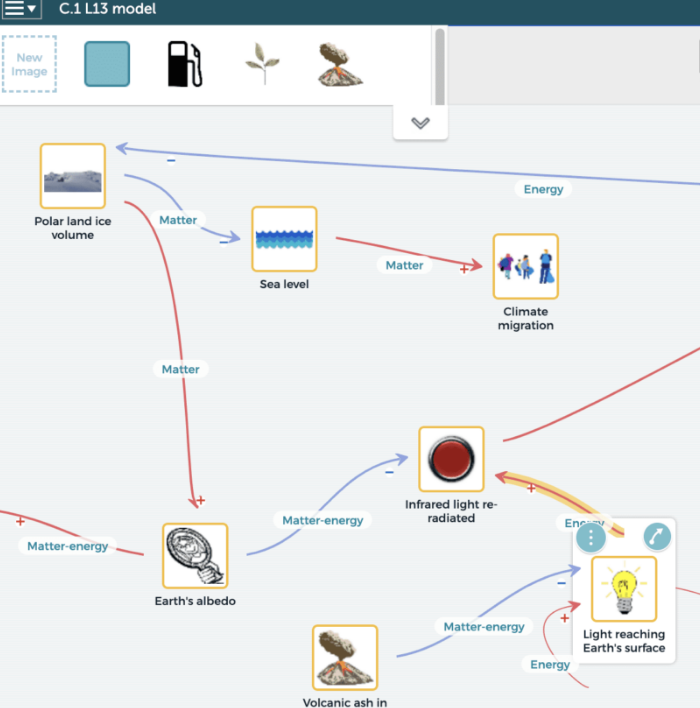700x708 pixels.
Task: Select the Polar land ice volume node
Action: [x=72, y=176]
